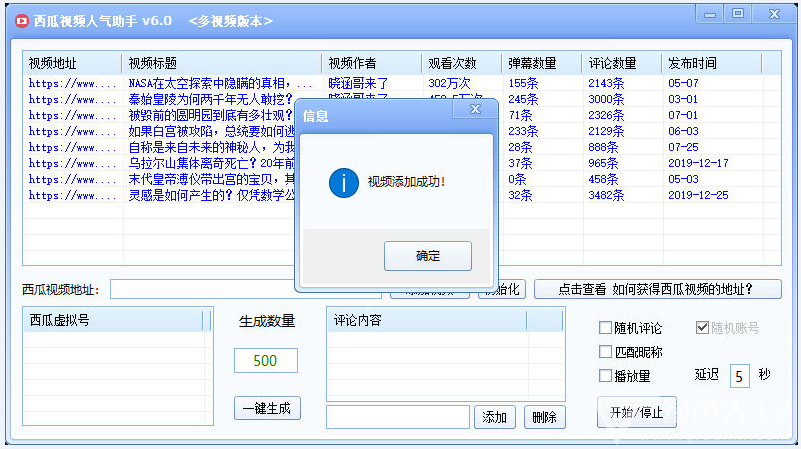Open 点击查看 如何获得西瓜视频的地址 help button
The image size is (801, 449).
pos(657,289)
